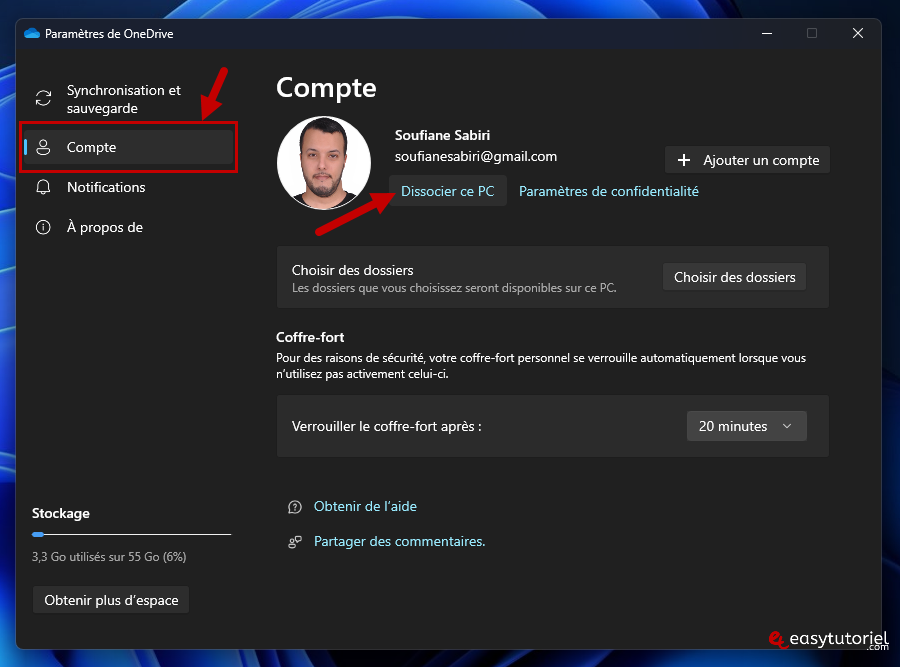Open the 20 minutes lock delay dropdown
This screenshot has width=900, height=667.
(747, 426)
